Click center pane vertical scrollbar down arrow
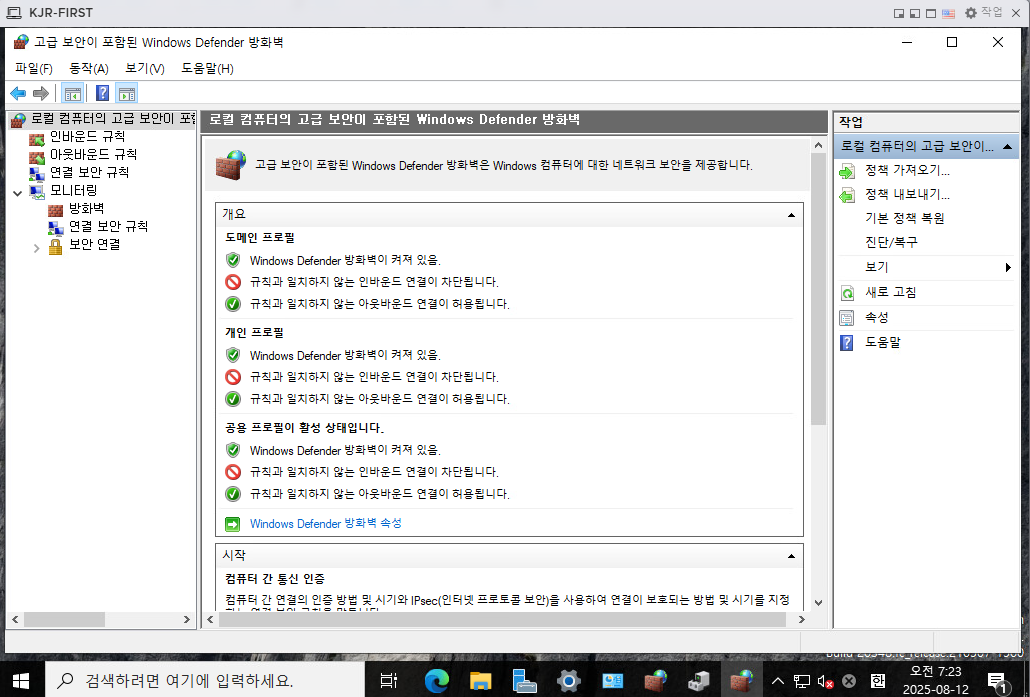This screenshot has width=1030, height=697. 818,602
